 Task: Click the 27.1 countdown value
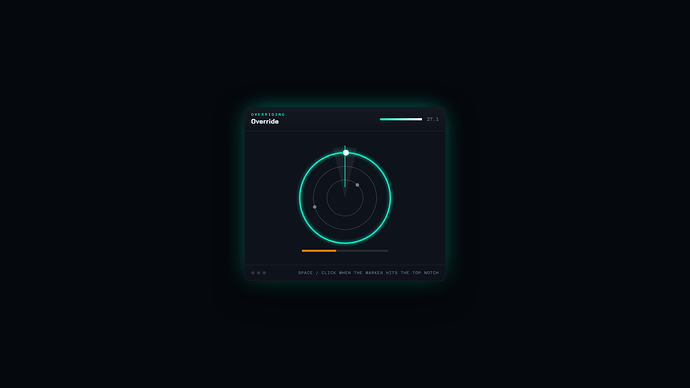[433, 119]
